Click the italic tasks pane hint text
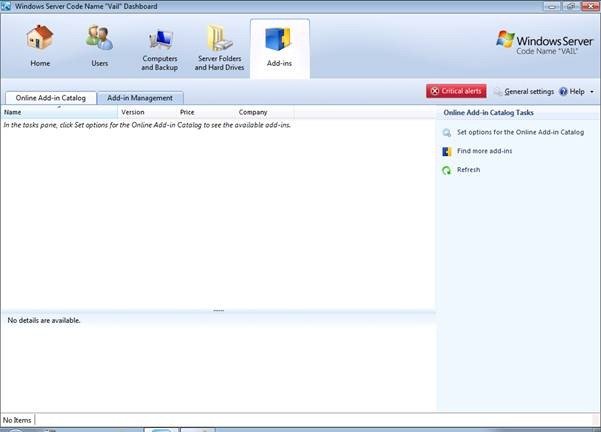 coord(147,125)
